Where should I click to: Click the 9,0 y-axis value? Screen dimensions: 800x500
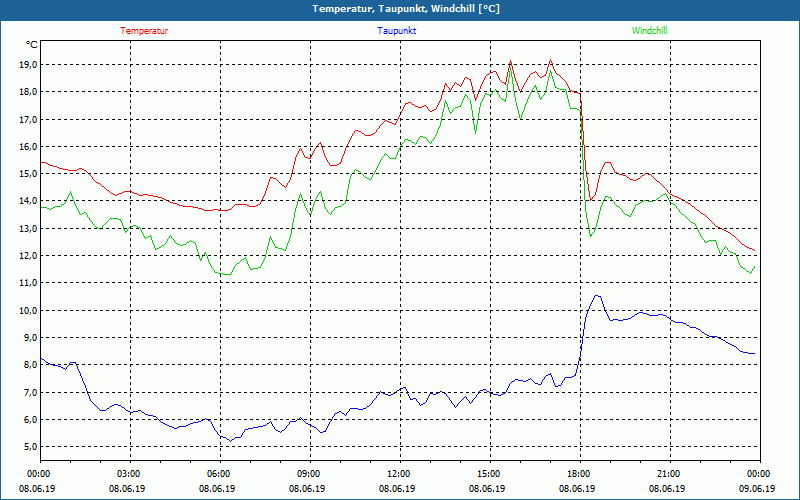pyautogui.click(x=31, y=337)
